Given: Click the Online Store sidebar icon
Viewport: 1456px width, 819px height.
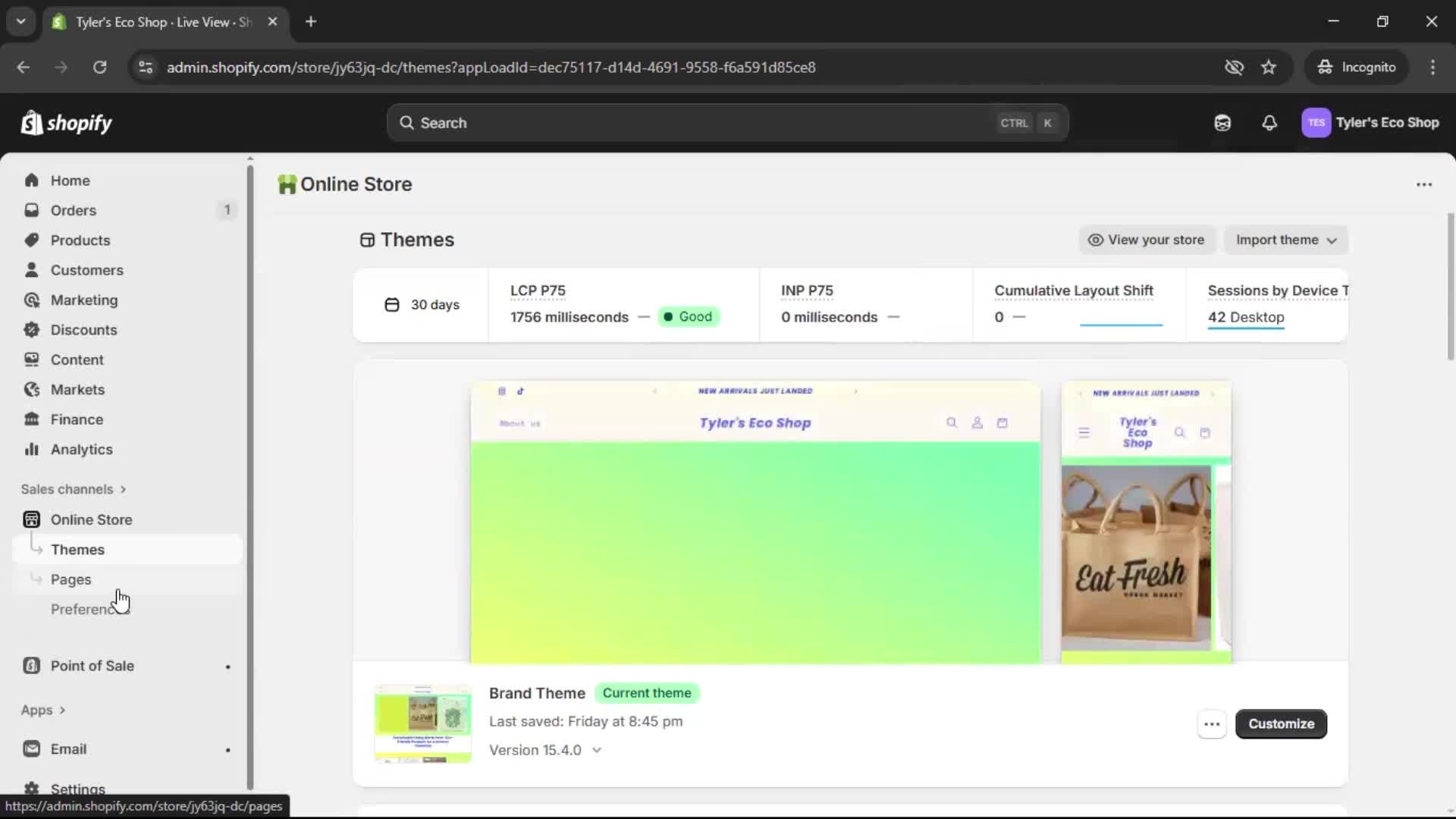Looking at the screenshot, I should tap(31, 519).
